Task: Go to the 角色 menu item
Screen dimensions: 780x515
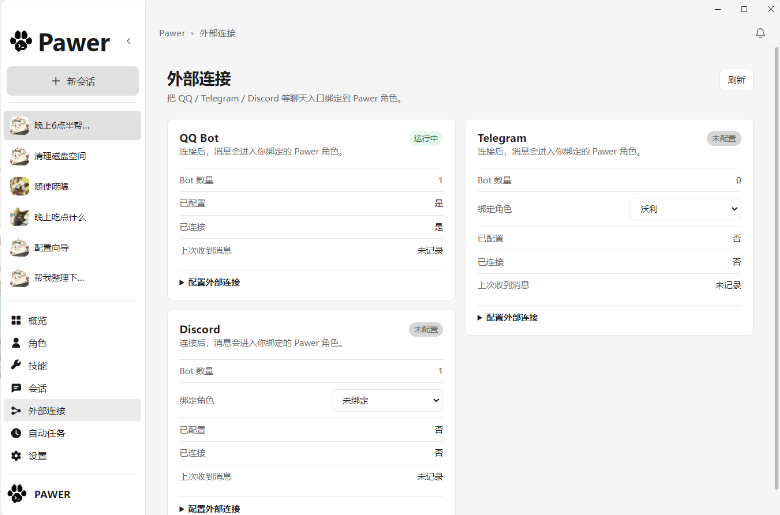Action: (73, 343)
